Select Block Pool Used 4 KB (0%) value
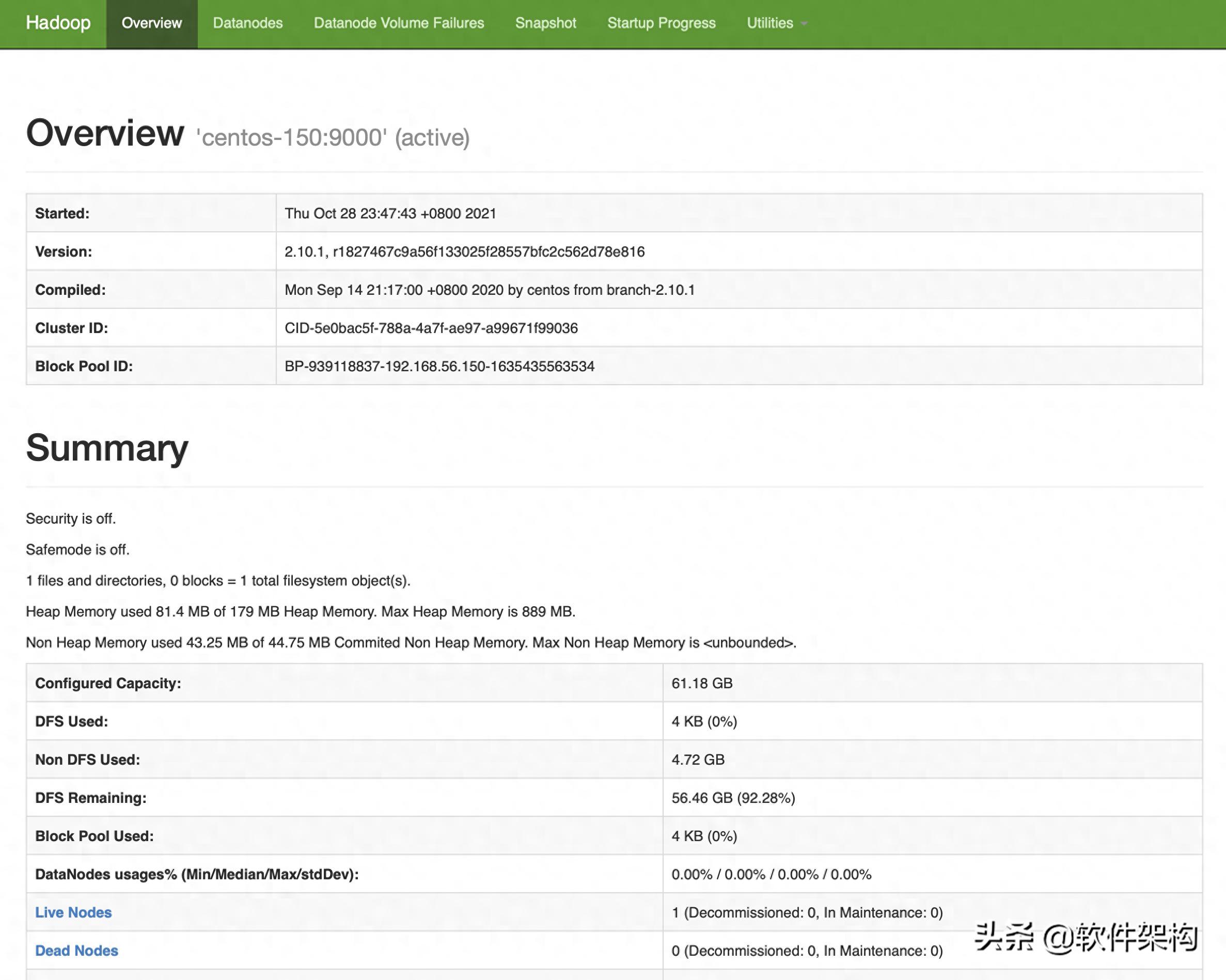The width and height of the screenshot is (1226, 980). 704,835
